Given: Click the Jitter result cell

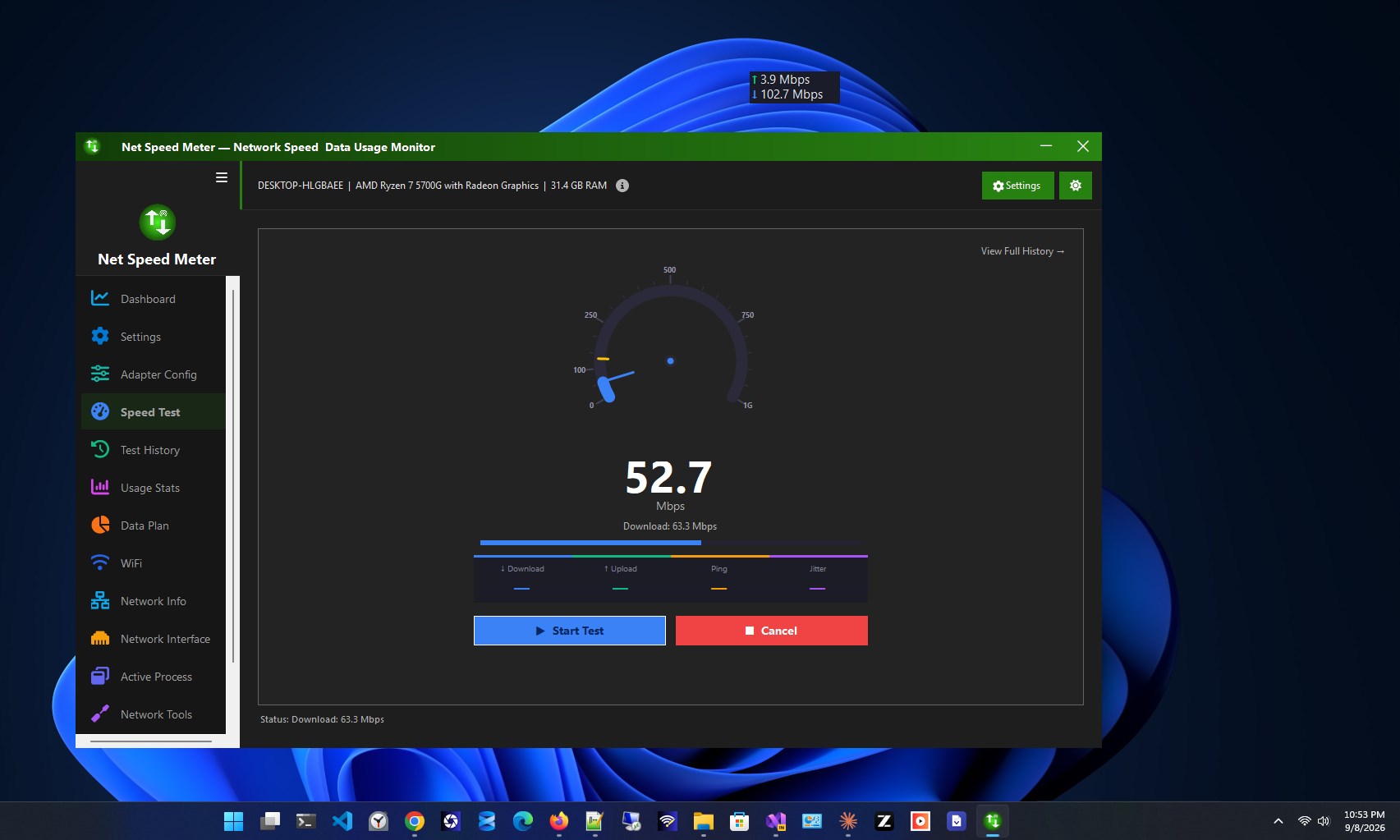Looking at the screenshot, I should [x=818, y=579].
